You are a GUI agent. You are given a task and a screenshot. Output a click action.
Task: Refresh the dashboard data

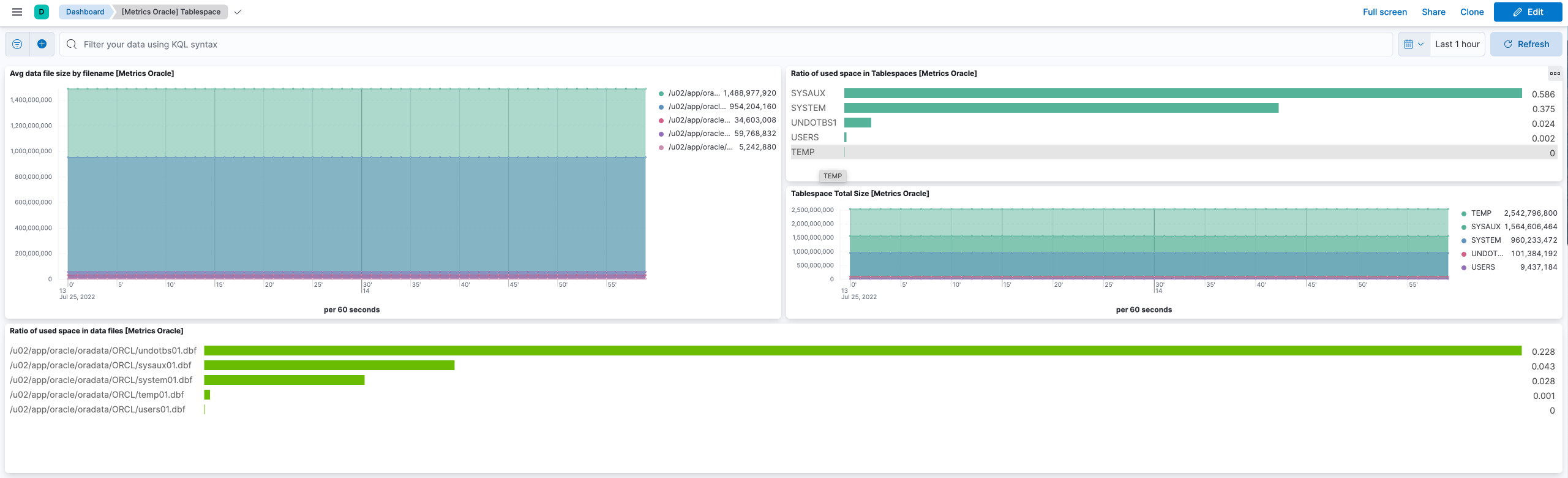pos(1526,44)
